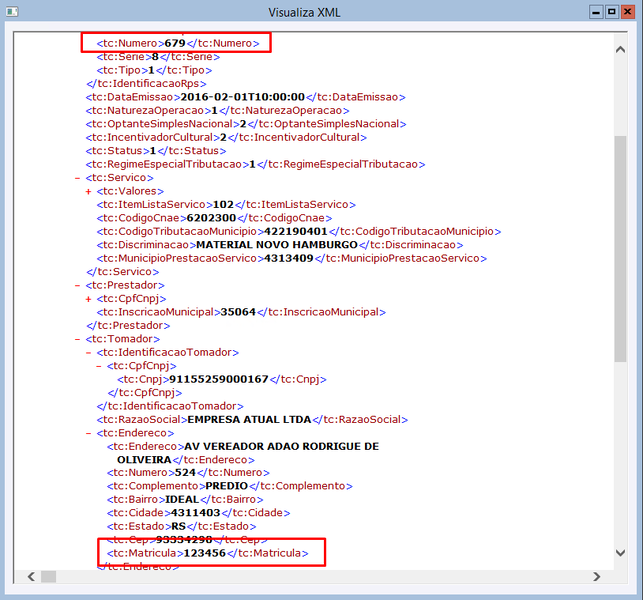Viewport: 643px width, 600px height.
Task: Select CodigoCnae value 6202300
Action: (212, 218)
